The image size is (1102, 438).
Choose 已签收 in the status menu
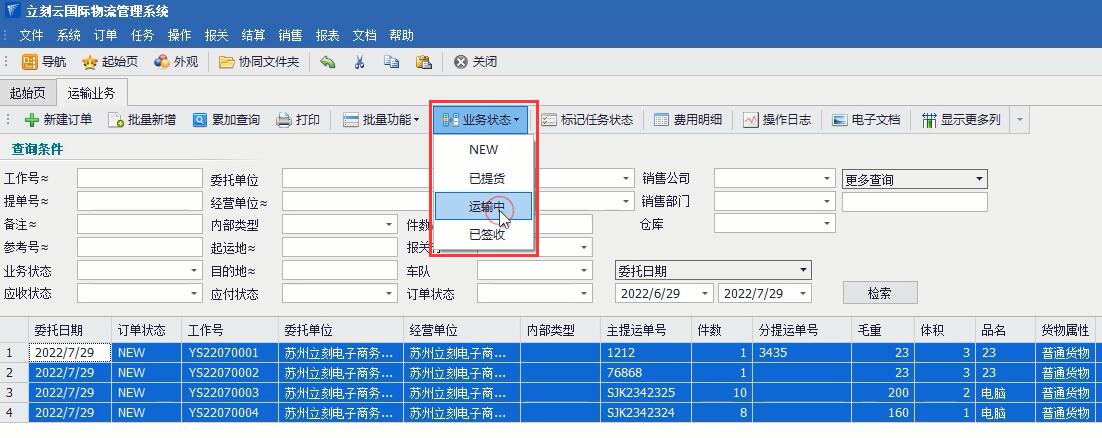[486, 235]
